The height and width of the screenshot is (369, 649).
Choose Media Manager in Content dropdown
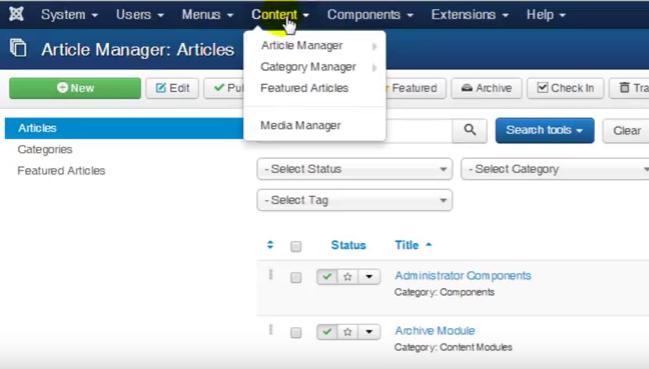point(300,125)
